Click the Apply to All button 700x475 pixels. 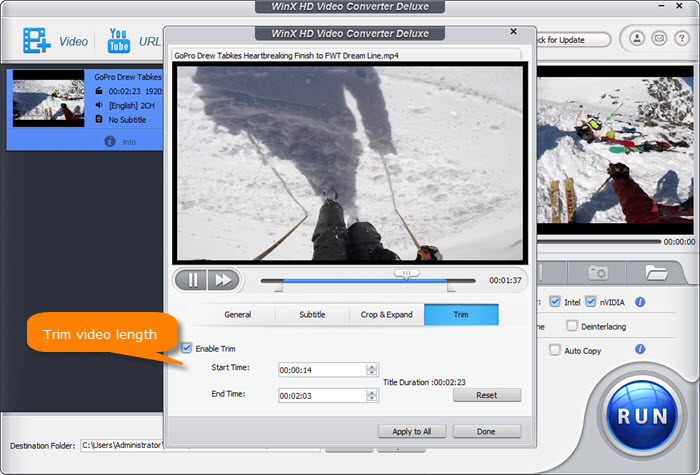(x=412, y=431)
